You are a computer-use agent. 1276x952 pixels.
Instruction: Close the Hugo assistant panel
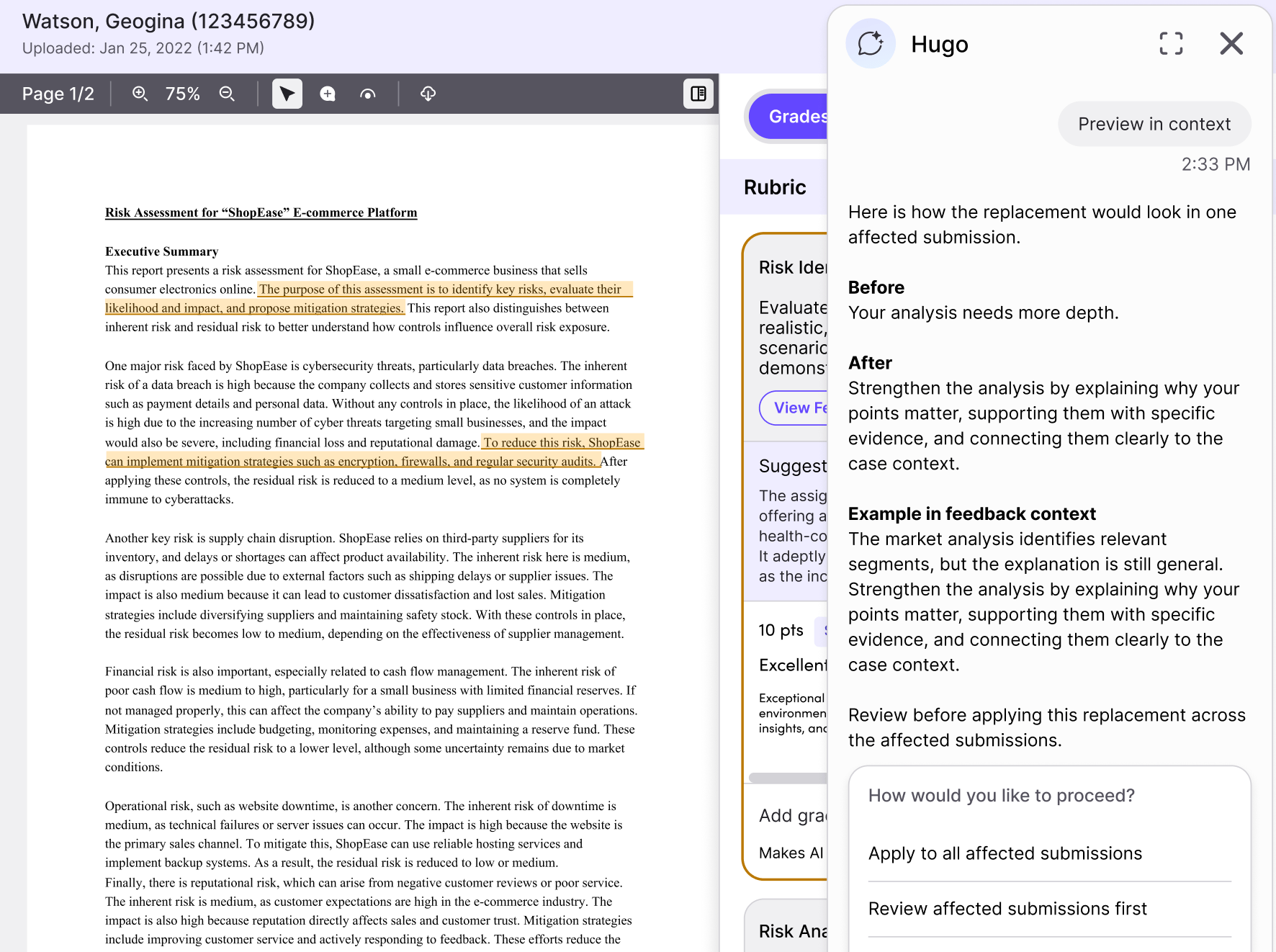[1231, 44]
